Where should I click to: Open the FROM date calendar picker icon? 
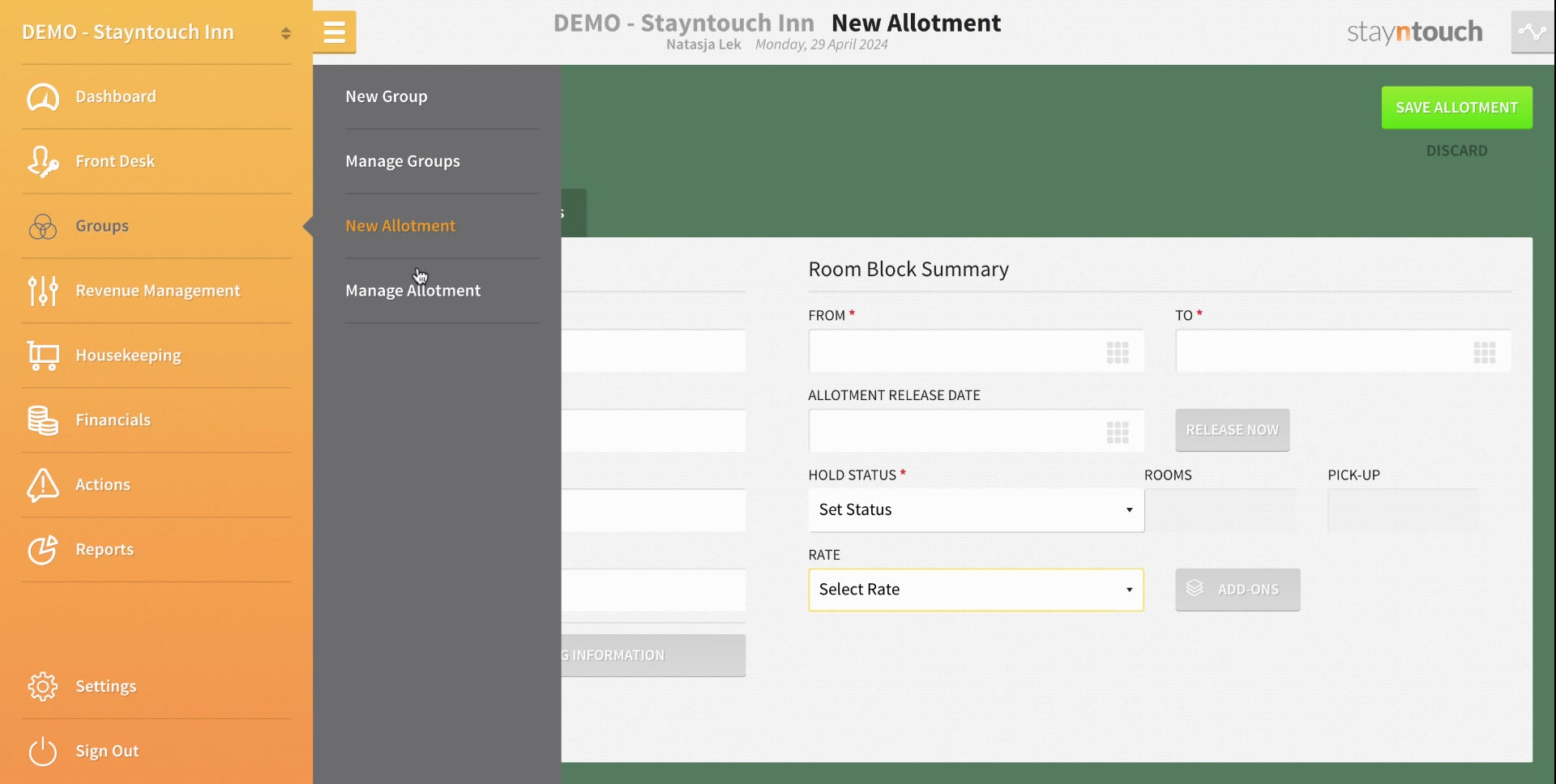coord(1118,352)
